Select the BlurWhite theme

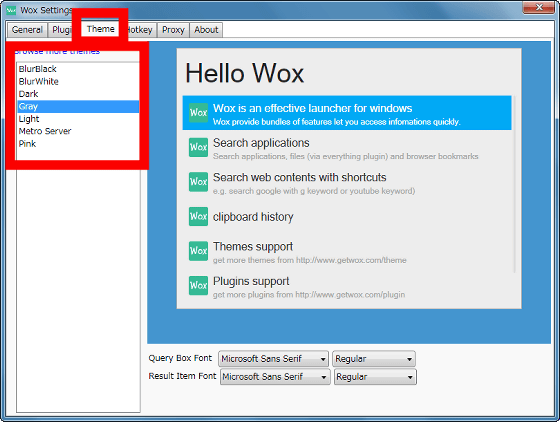click(78, 81)
